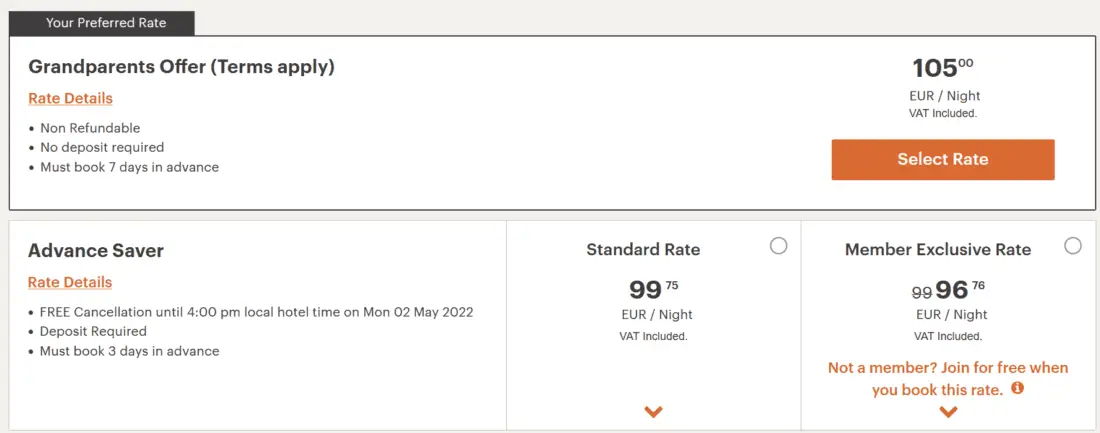Viewport: 1100px width, 433px height.
Task: Click the 105.00 EUR price
Action: (942, 69)
